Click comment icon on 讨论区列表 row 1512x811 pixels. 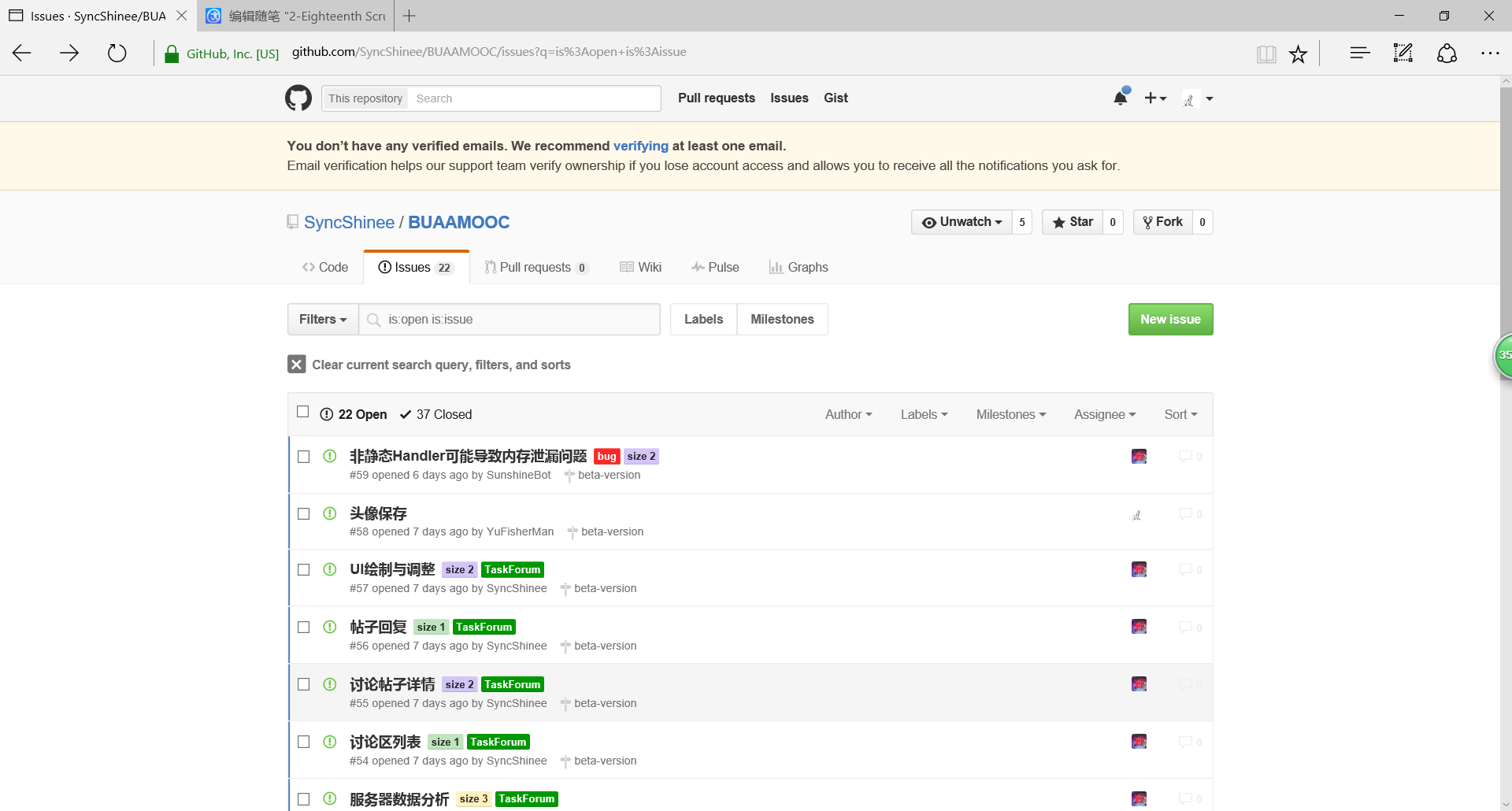[x=1190, y=742]
